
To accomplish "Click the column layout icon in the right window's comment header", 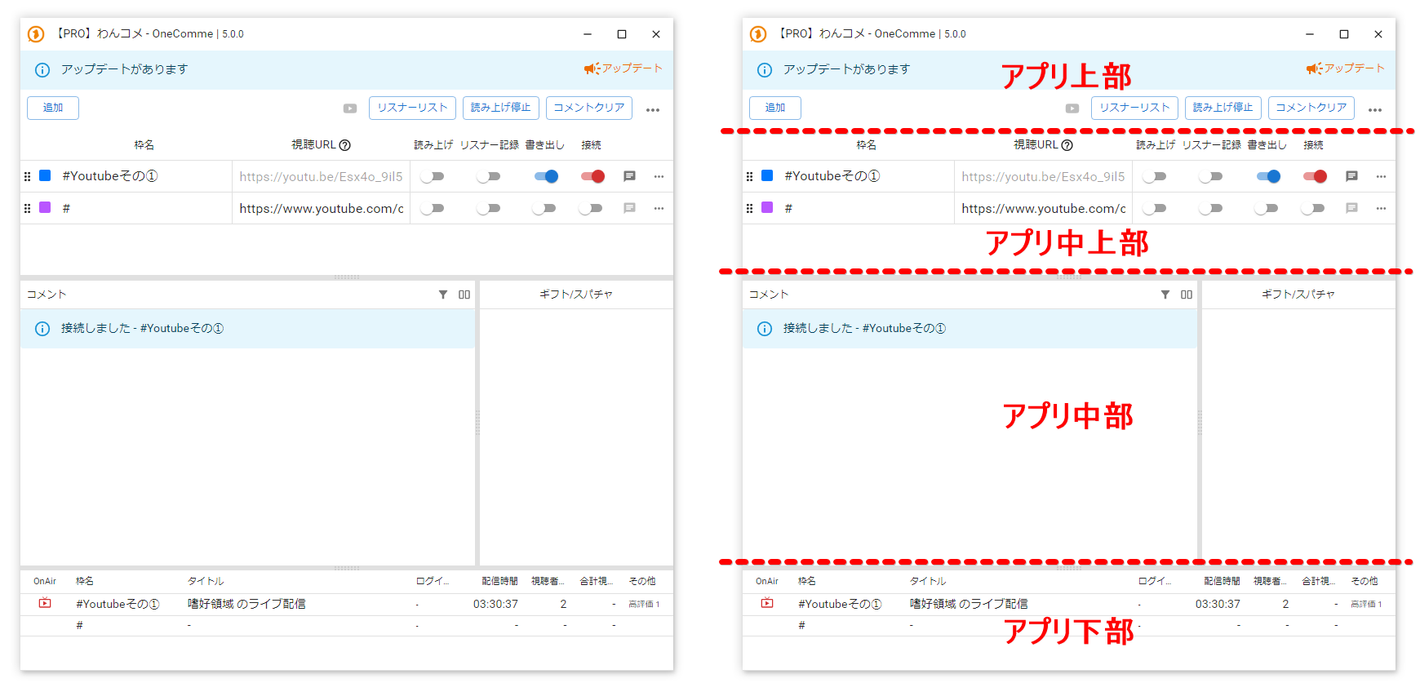I will click(1186, 295).
